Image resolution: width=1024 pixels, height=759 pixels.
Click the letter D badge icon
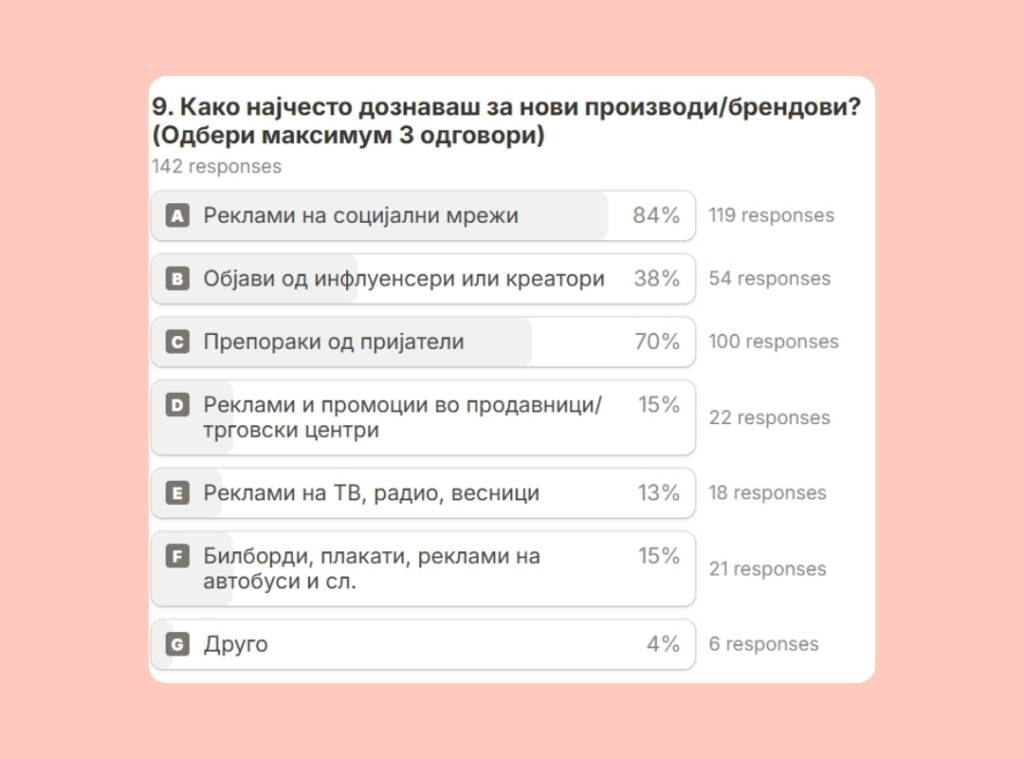point(177,405)
